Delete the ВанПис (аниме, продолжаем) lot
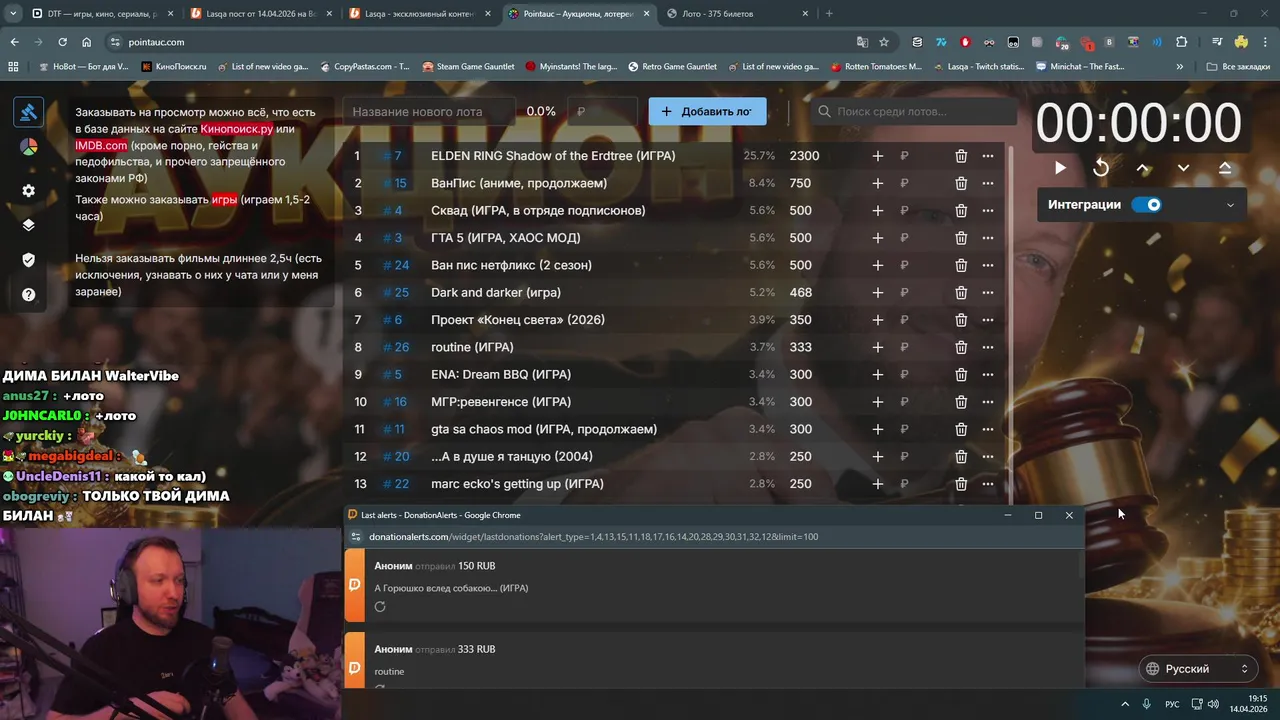Screen dimensions: 1280x720 click(x=961, y=183)
